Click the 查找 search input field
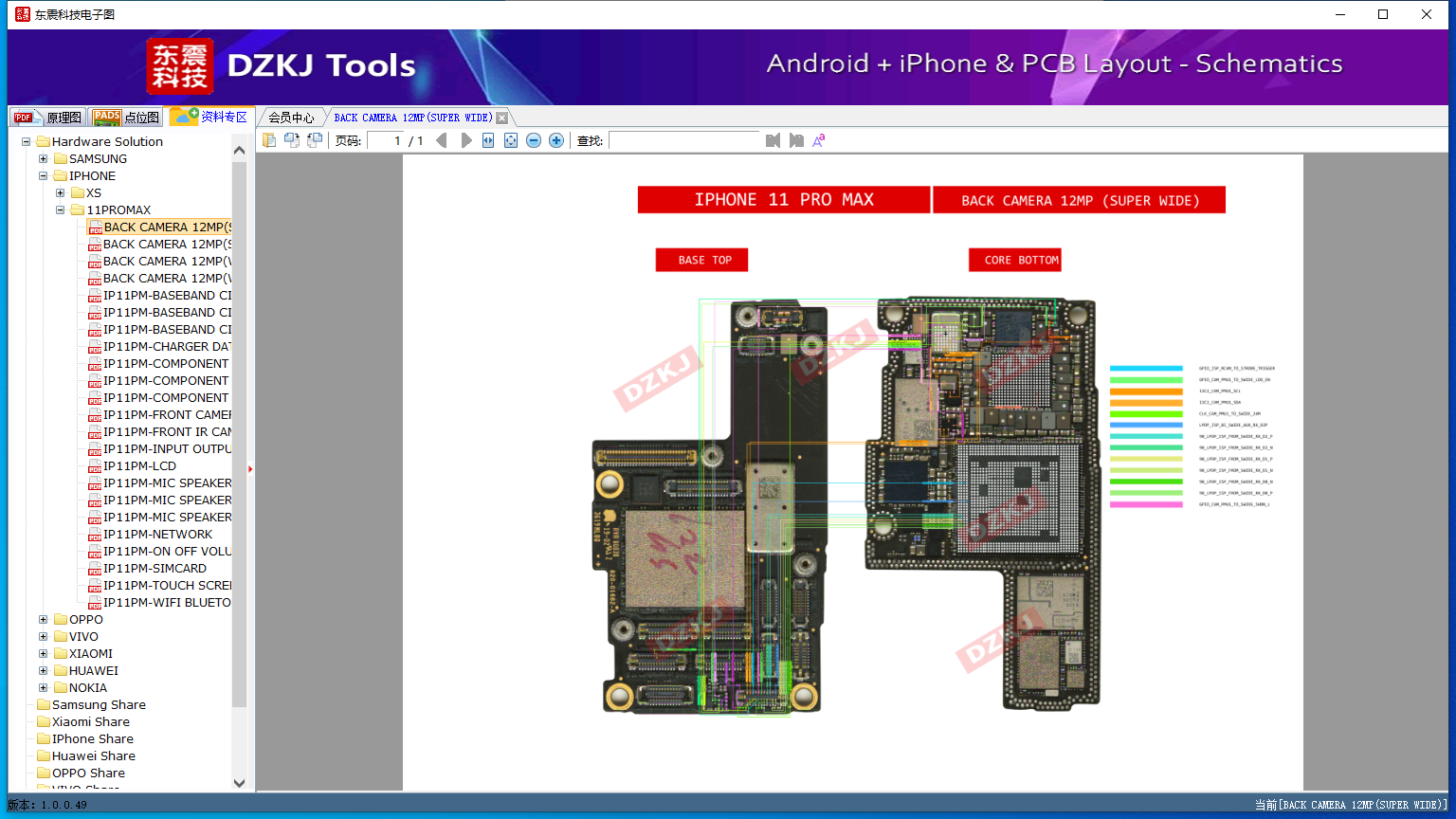Image resolution: width=1456 pixels, height=819 pixels. pyautogui.click(x=684, y=140)
